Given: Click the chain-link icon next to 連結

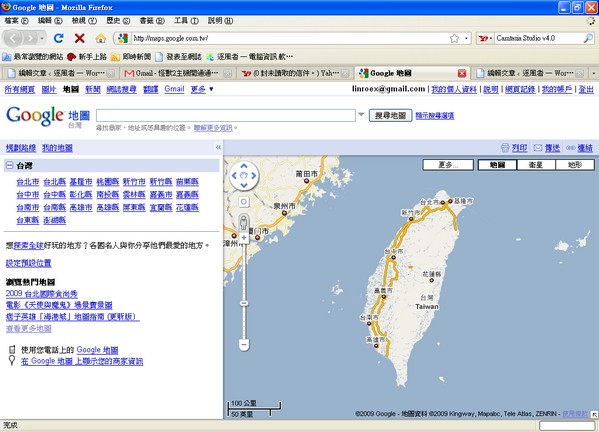Looking at the screenshot, I should point(570,148).
